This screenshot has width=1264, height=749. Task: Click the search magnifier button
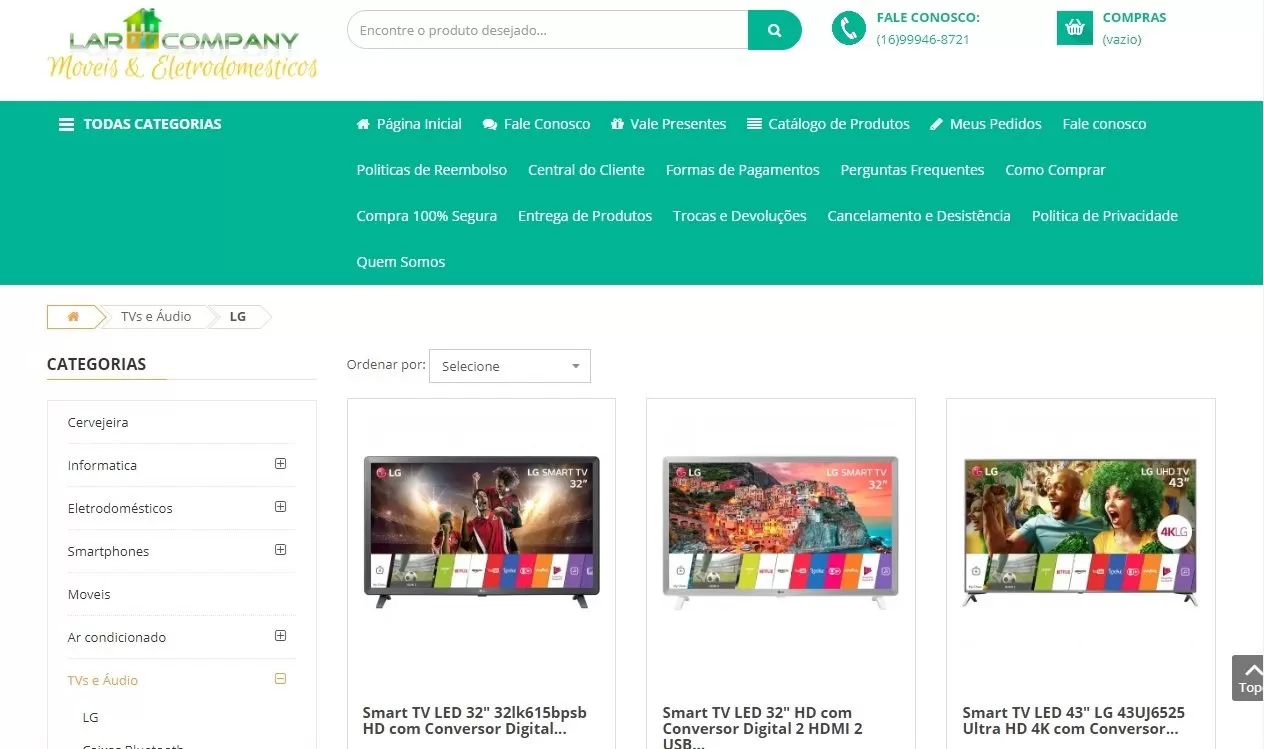pos(774,30)
